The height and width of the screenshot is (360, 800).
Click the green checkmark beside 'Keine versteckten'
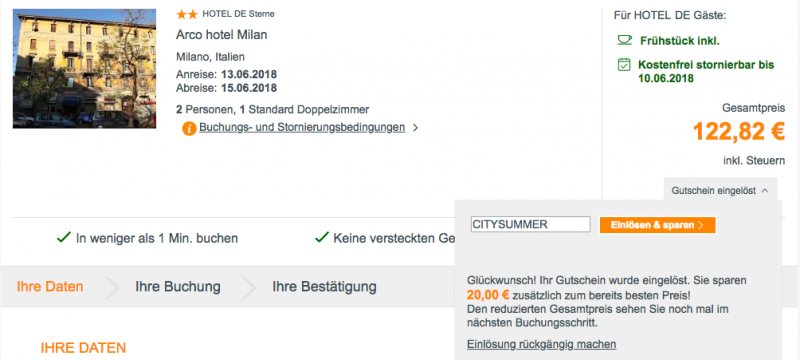pyautogui.click(x=321, y=238)
